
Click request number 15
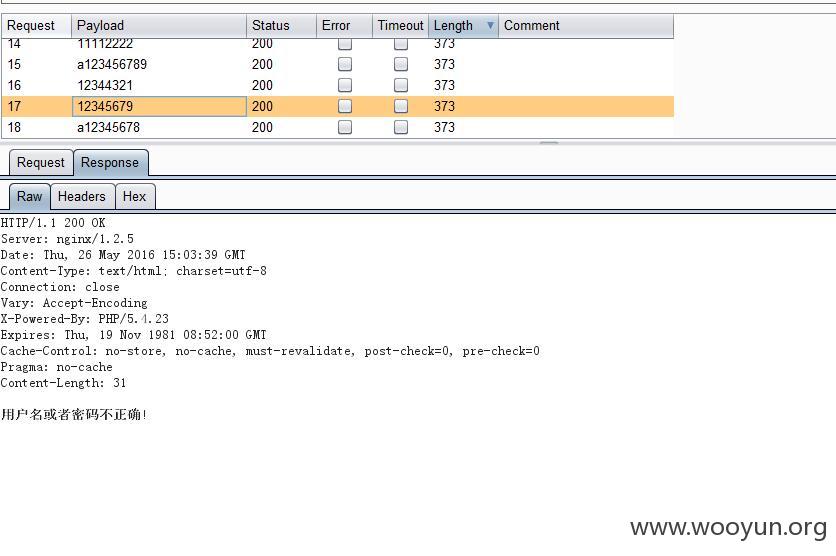[14, 65]
